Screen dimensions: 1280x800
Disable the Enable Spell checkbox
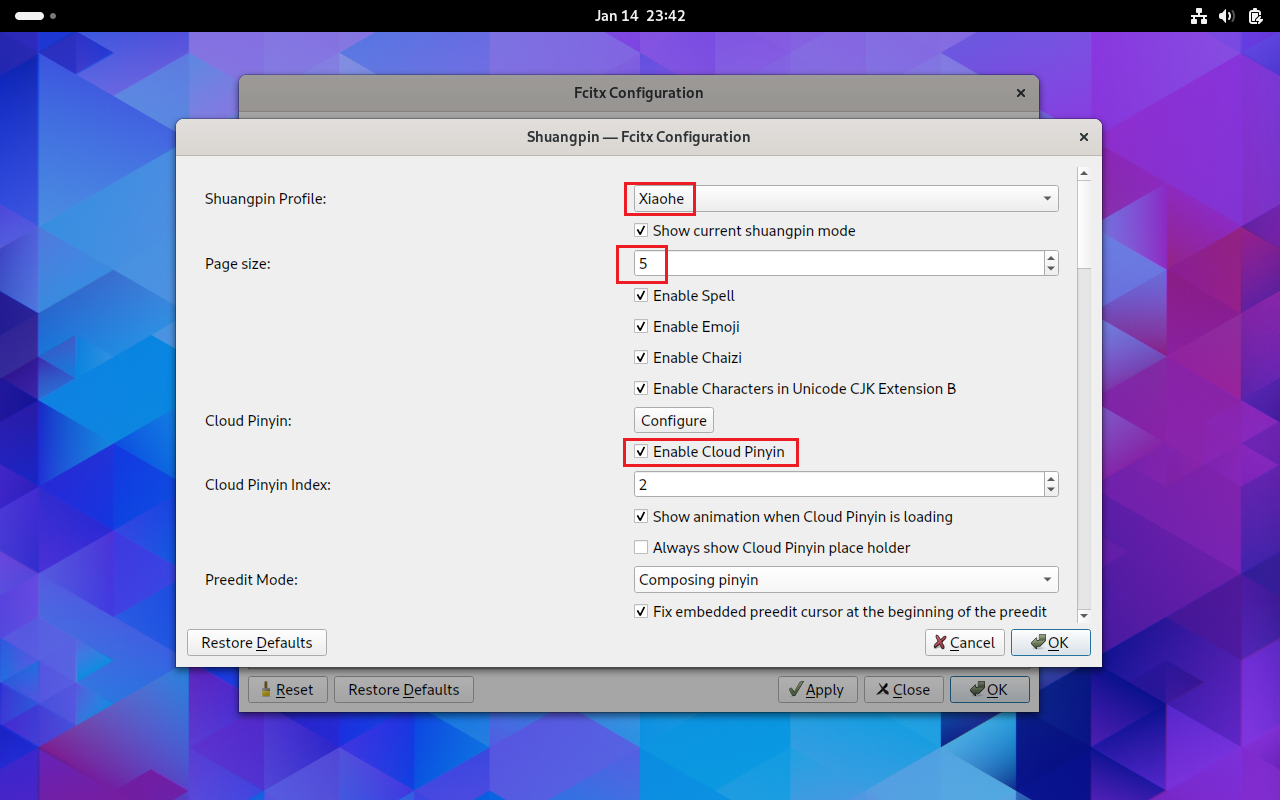(x=685, y=296)
